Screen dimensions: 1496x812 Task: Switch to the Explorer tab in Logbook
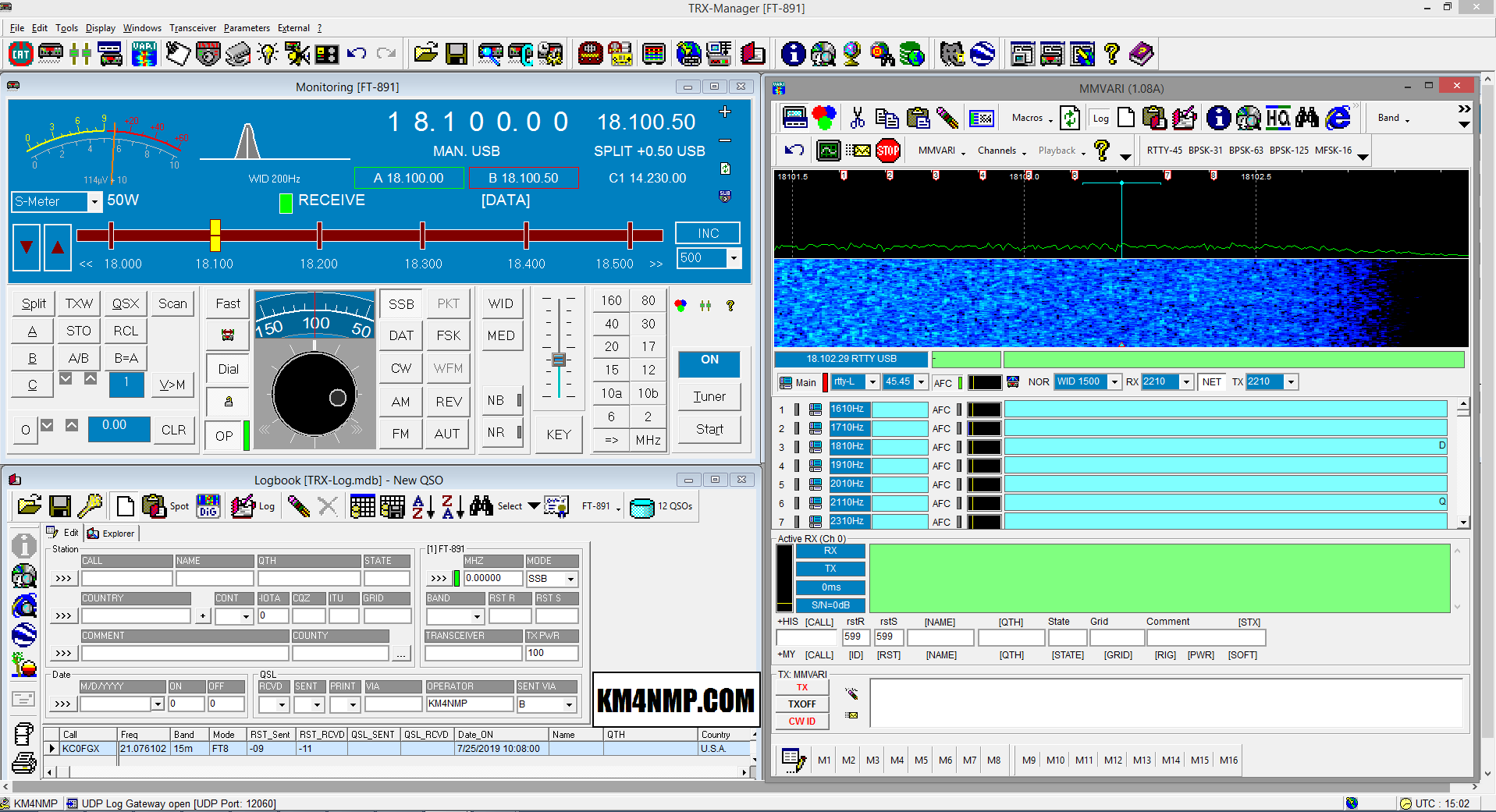point(112,534)
